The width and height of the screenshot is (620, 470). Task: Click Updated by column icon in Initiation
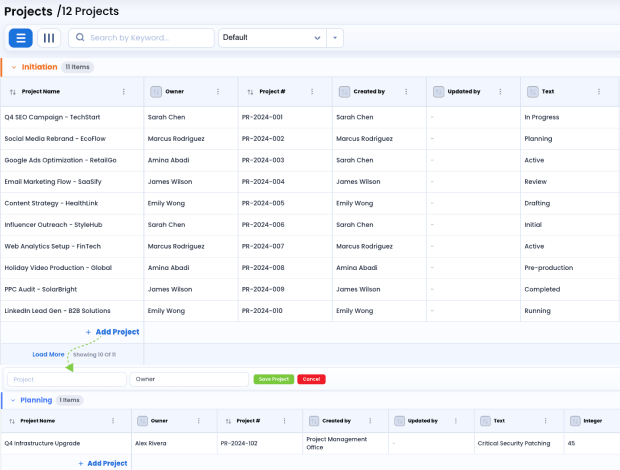(x=439, y=92)
